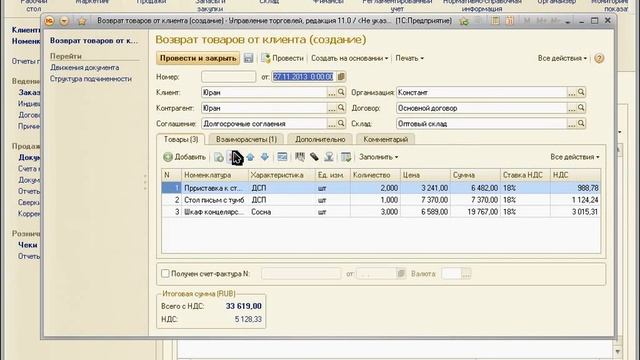This screenshot has width=640, height=360.
Task: Switch to the Взаиморасчеты (1) tab
Action: (246, 139)
